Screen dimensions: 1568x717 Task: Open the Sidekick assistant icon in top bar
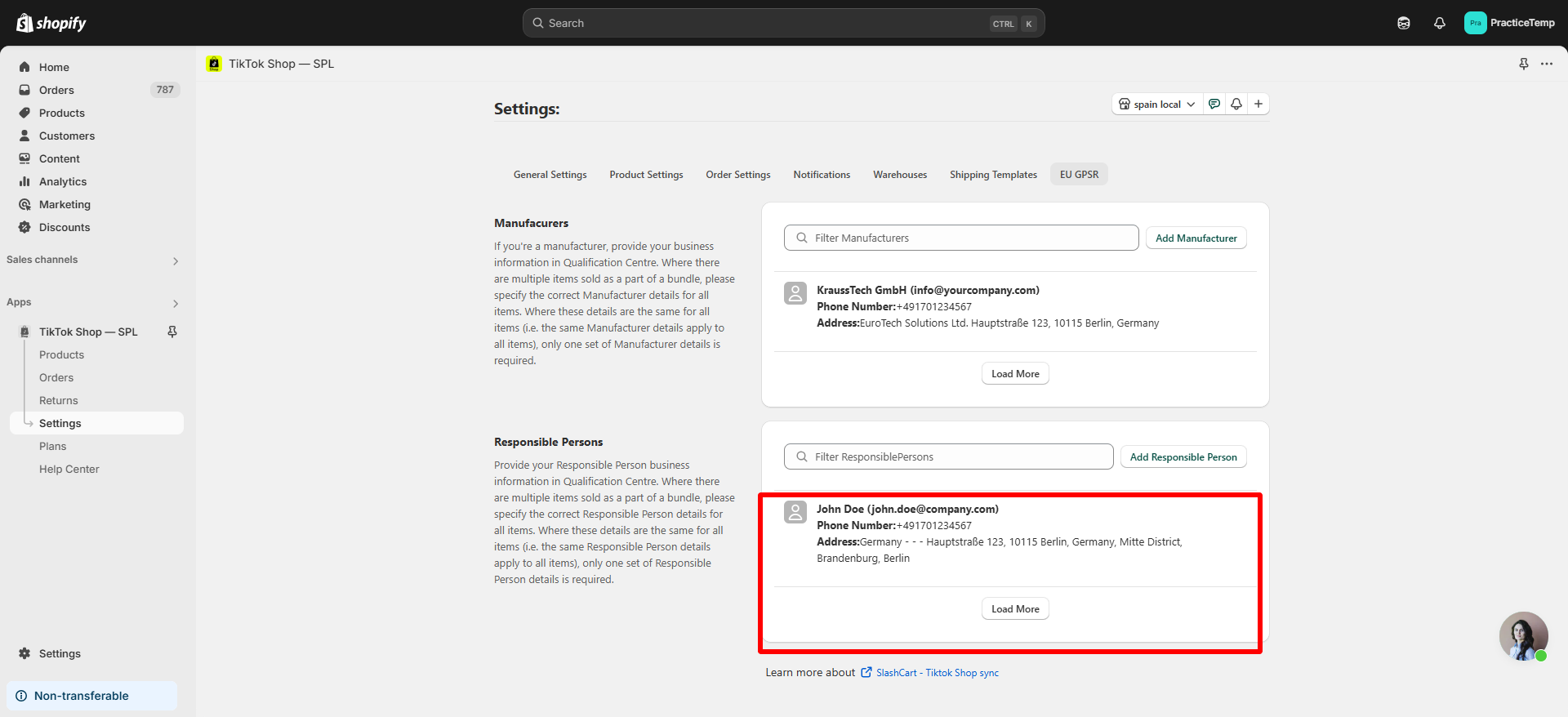click(1403, 23)
